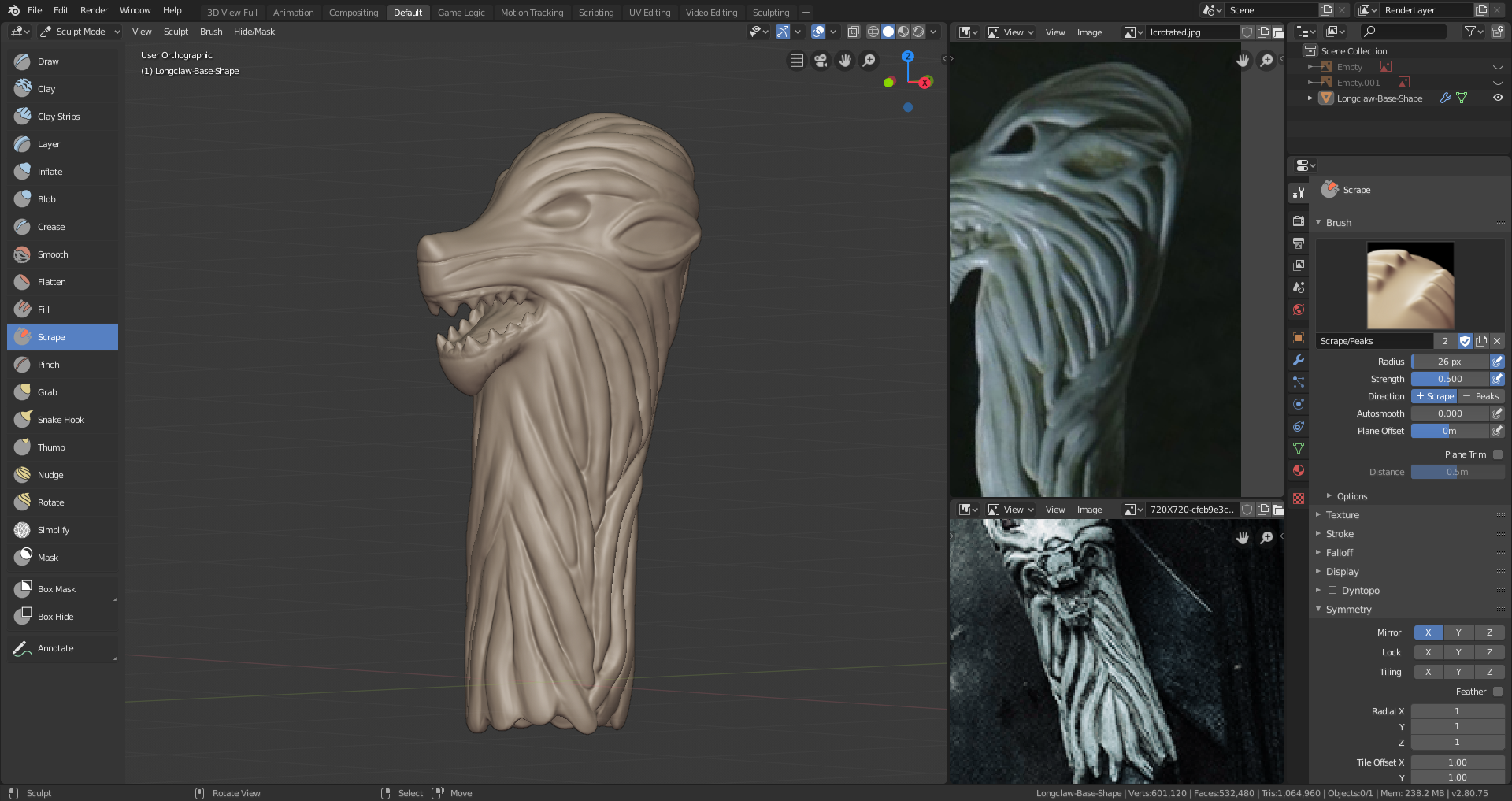Viewport: 1512px width, 801px height.
Task: Toggle camera view in 3D viewport
Action: pyautogui.click(x=821, y=61)
